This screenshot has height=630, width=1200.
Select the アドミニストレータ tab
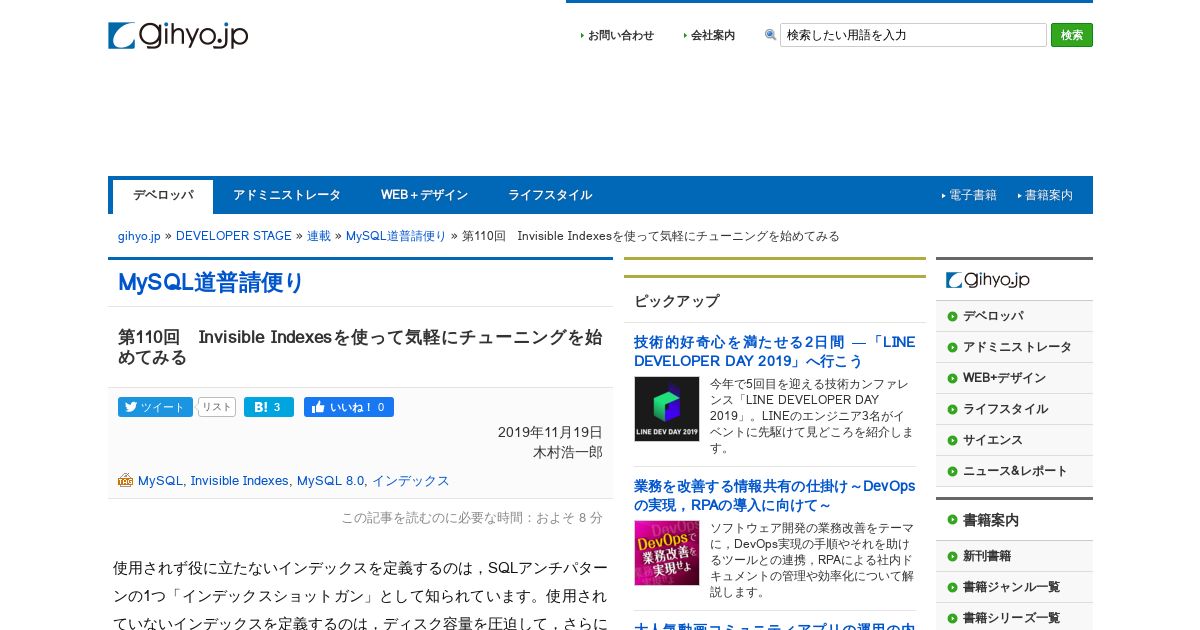tap(287, 196)
